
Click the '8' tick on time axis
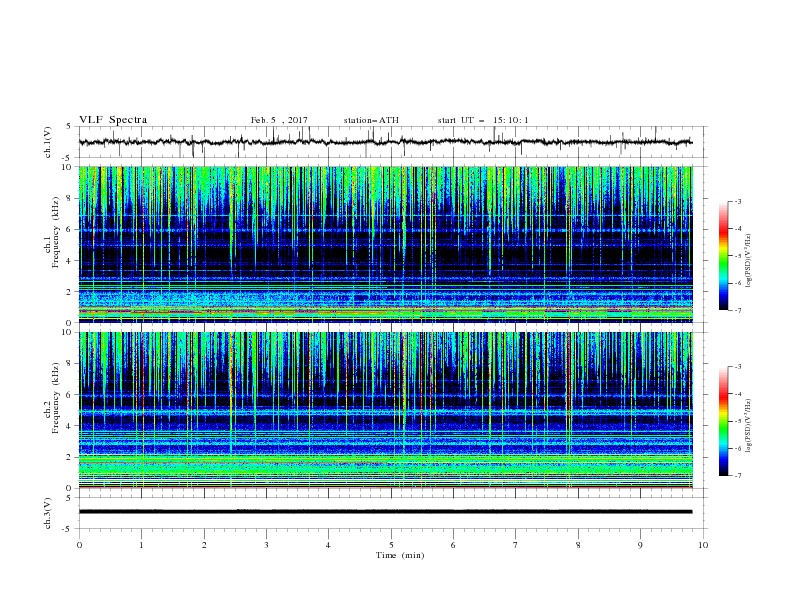click(578, 545)
